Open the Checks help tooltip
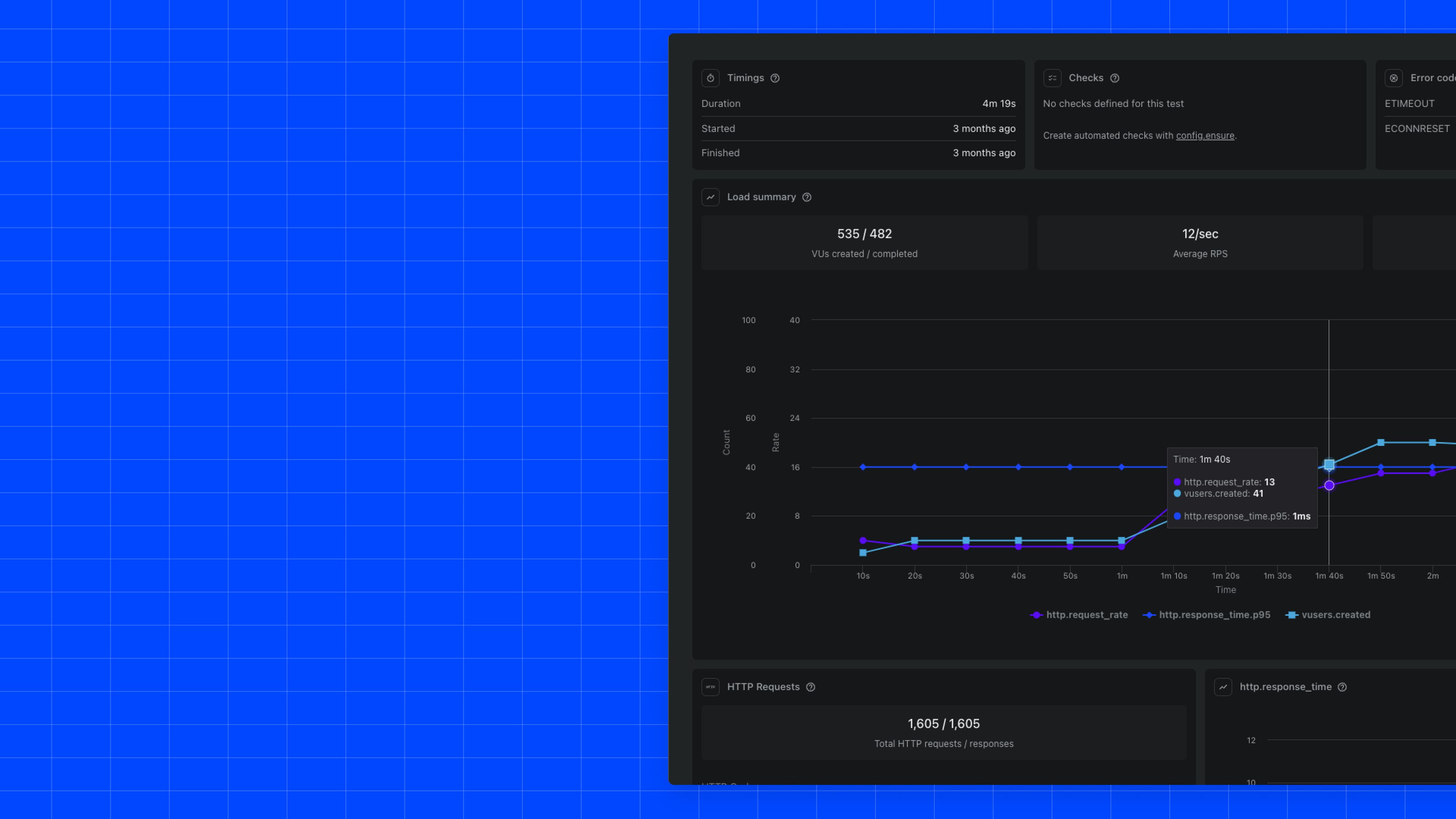1456x819 pixels. tap(1115, 78)
